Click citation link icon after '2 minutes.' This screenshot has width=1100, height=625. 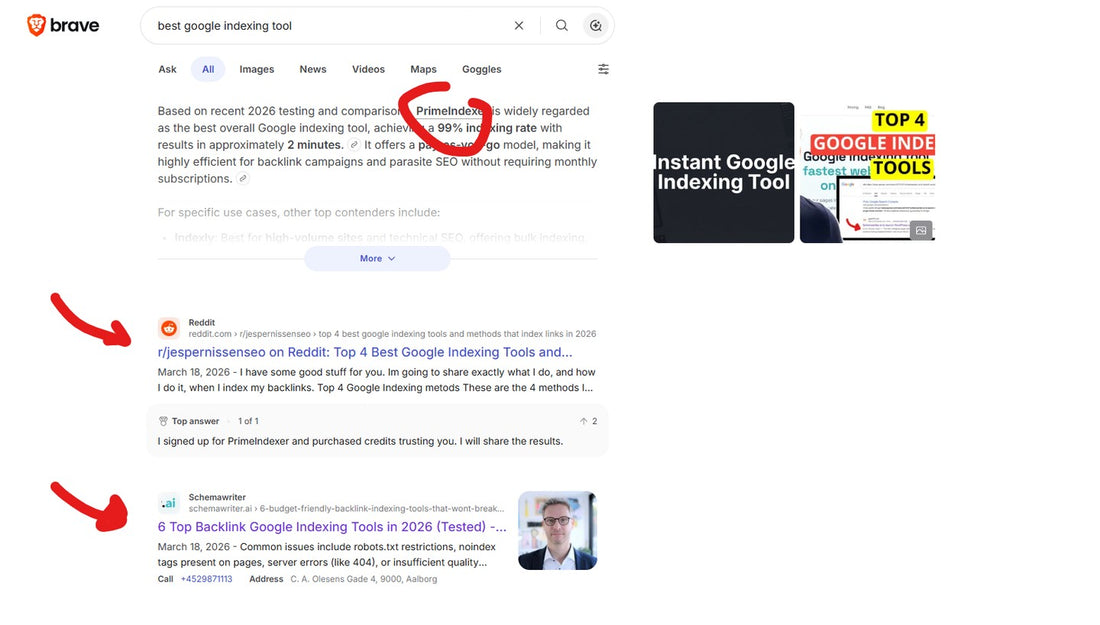[354, 145]
